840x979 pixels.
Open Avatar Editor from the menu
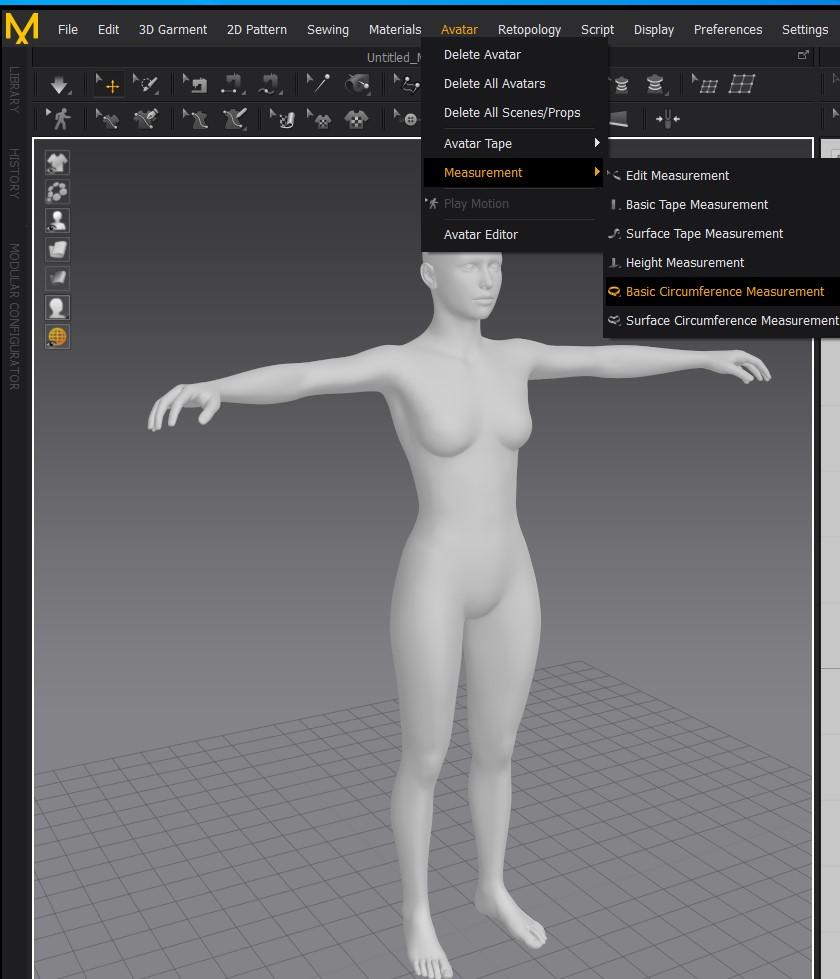(480, 234)
